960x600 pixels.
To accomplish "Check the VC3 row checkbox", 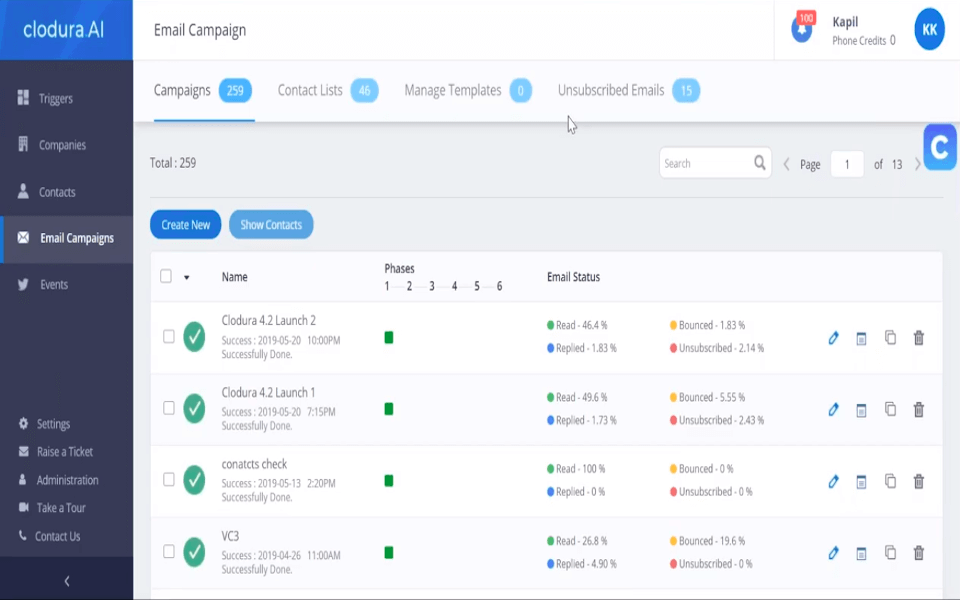I will (x=168, y=552).
